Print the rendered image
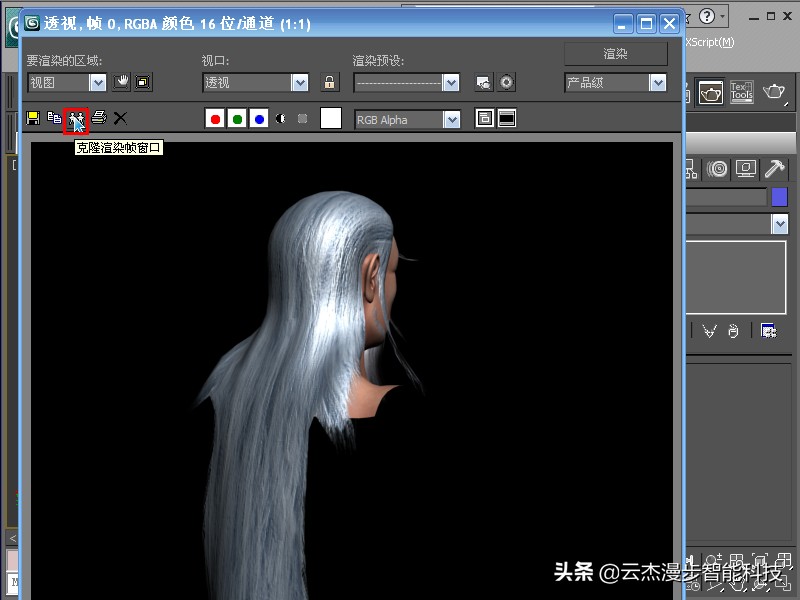800x600 pixels. [98, 118]
